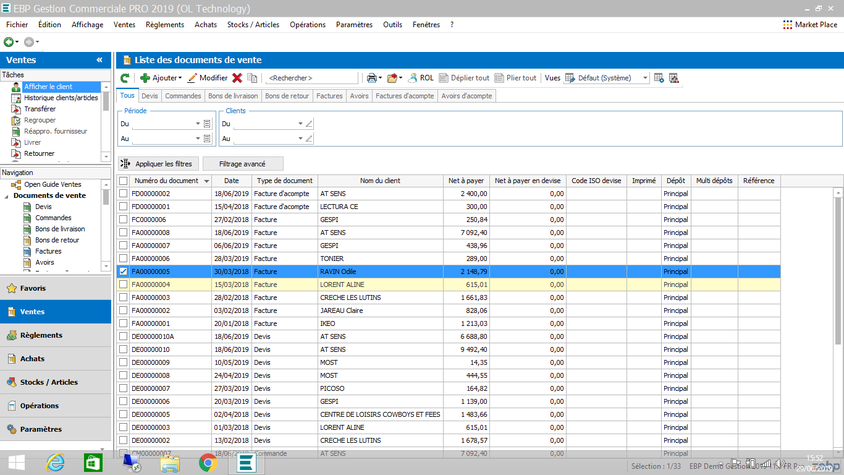Open Market Place
Image resolution: width=844 pixels, height=475 pixels.
[x=810, y=25]
